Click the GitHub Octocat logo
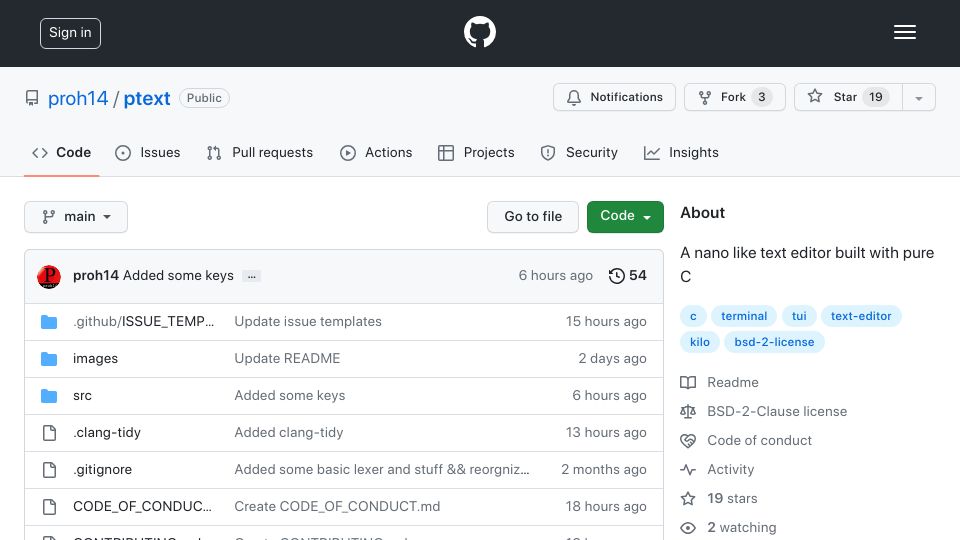The image size is (960, 540). click(479, 32)
